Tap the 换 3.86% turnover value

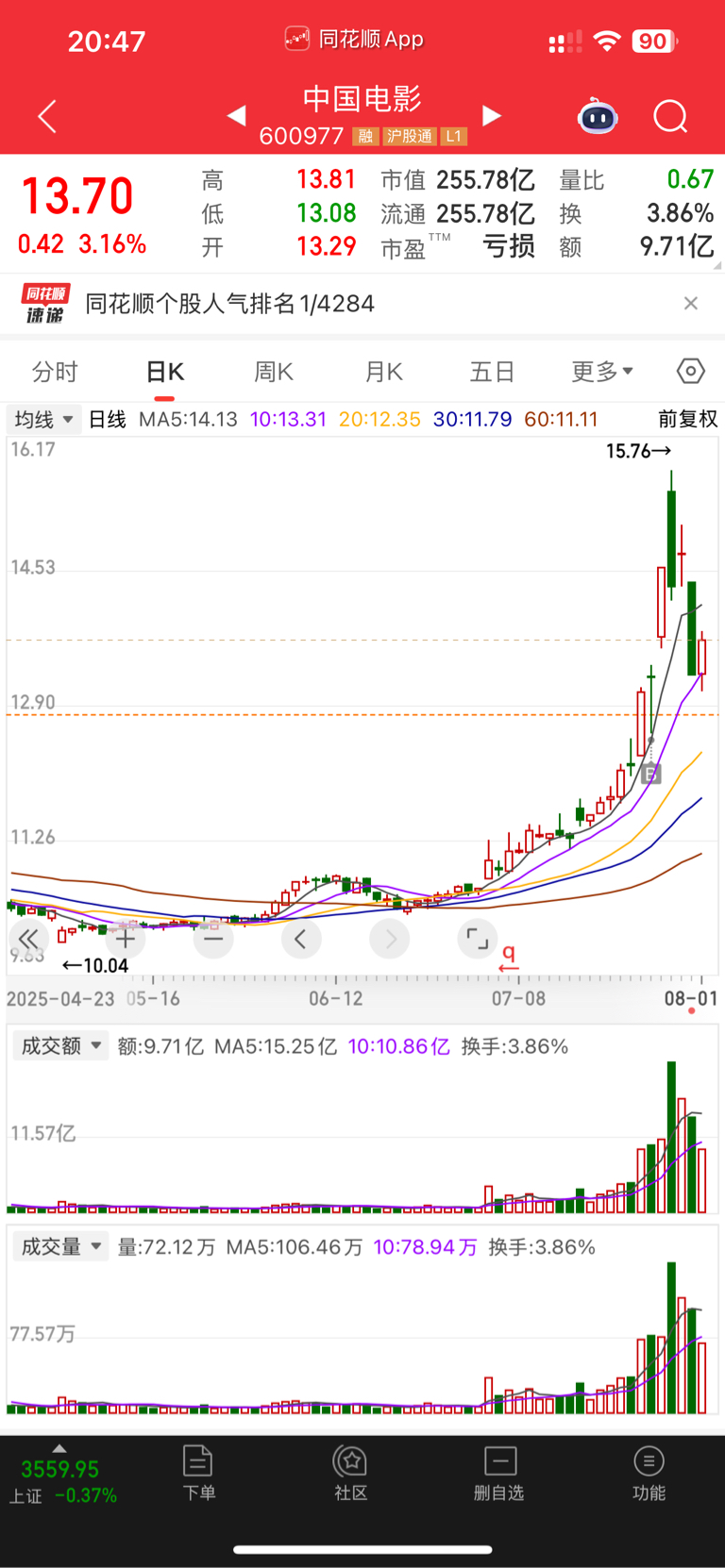click(x=680, y=213)
